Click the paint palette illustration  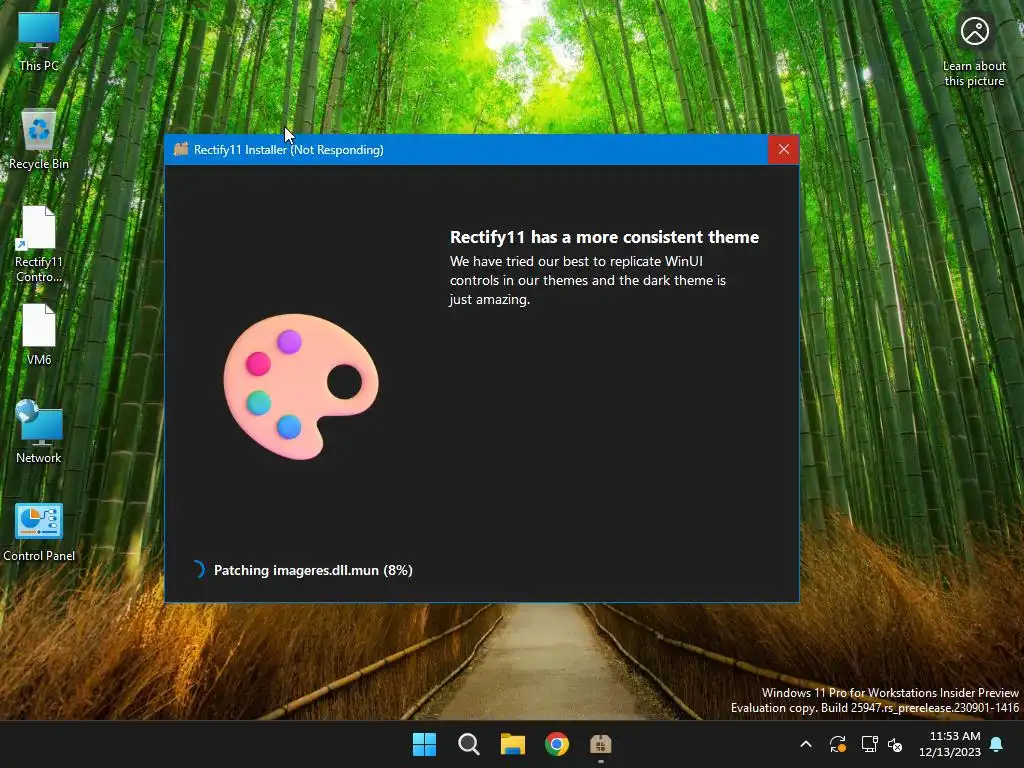pyautogui.click(x=301, y=387)
